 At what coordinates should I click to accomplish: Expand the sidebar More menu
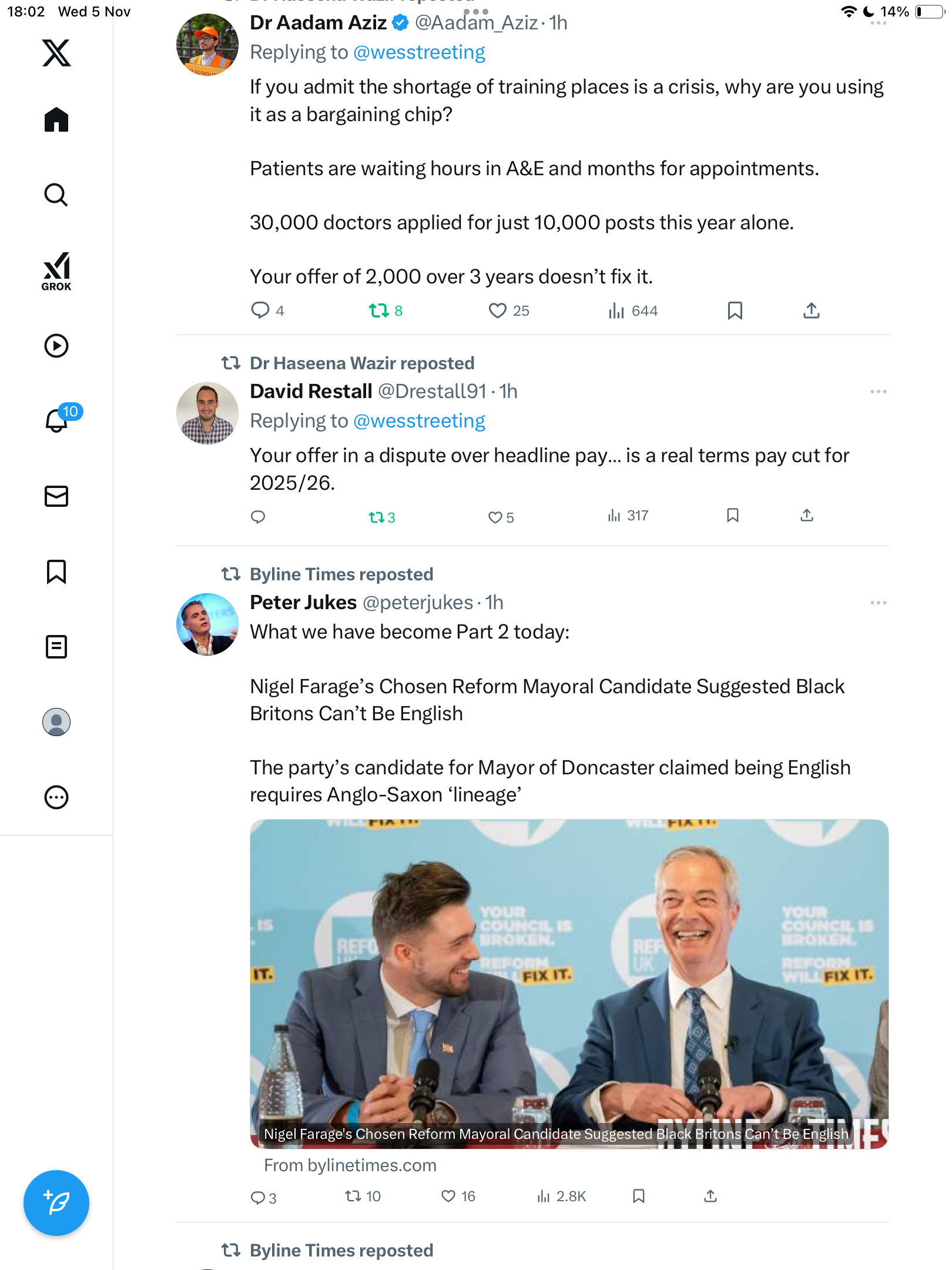pyautogui.click(x=56, y=797)
